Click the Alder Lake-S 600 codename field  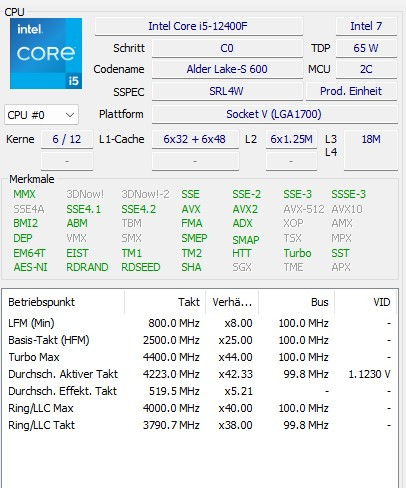[x=227, y=69]
